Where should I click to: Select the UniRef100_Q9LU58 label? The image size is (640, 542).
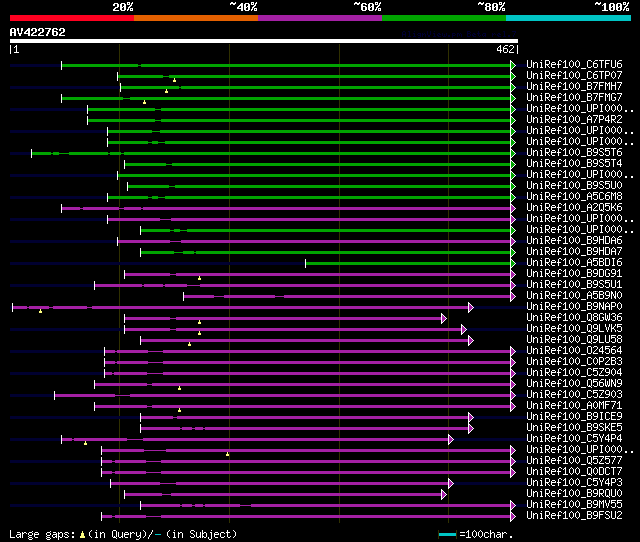574,340
